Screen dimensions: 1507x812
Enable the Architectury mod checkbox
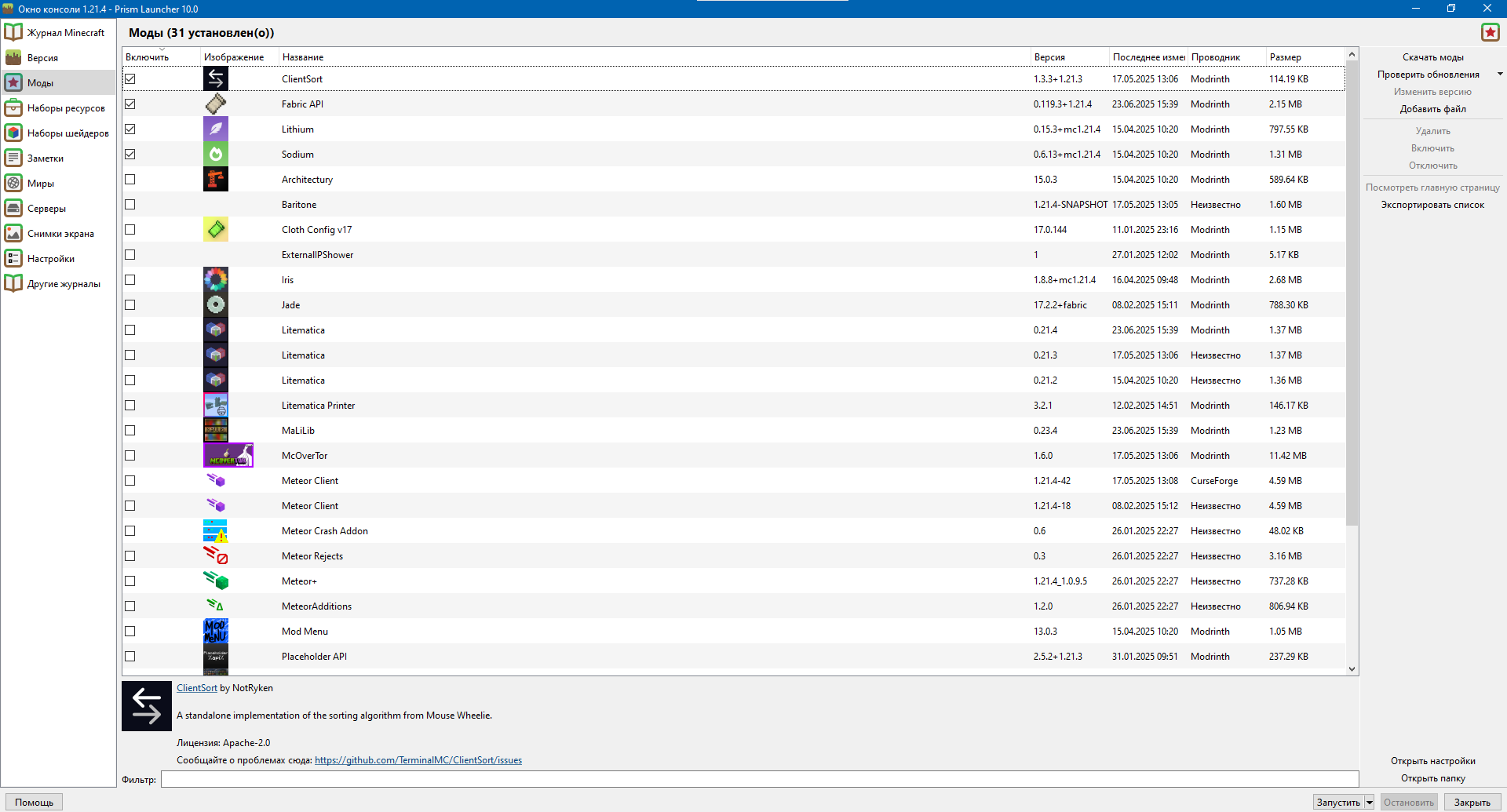pyautogui.click(x=130, y=179)
